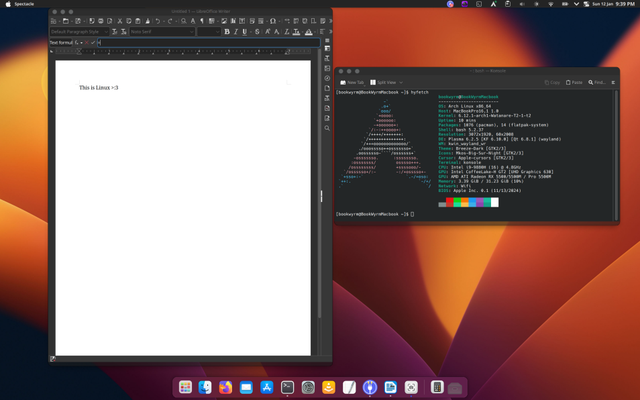The image size is (640, 400).
Task: Open the sidebar Navigator compass icon
Action: tap(327, 78)
